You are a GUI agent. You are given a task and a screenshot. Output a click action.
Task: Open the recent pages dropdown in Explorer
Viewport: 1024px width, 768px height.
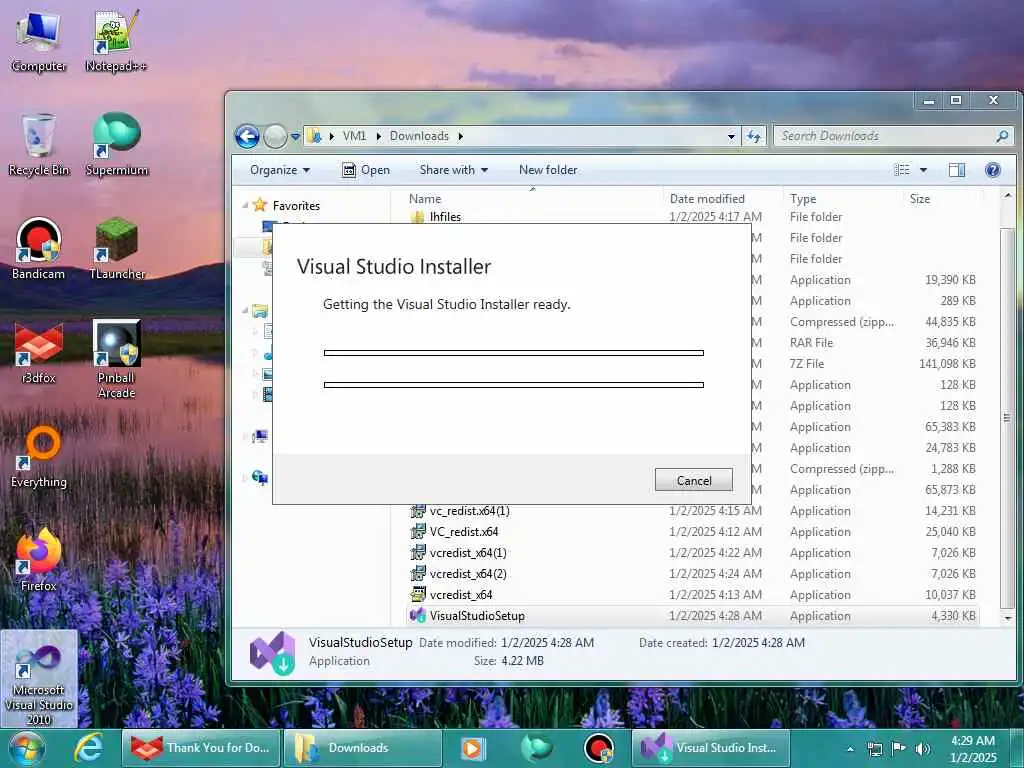click(x=295, y=136)
